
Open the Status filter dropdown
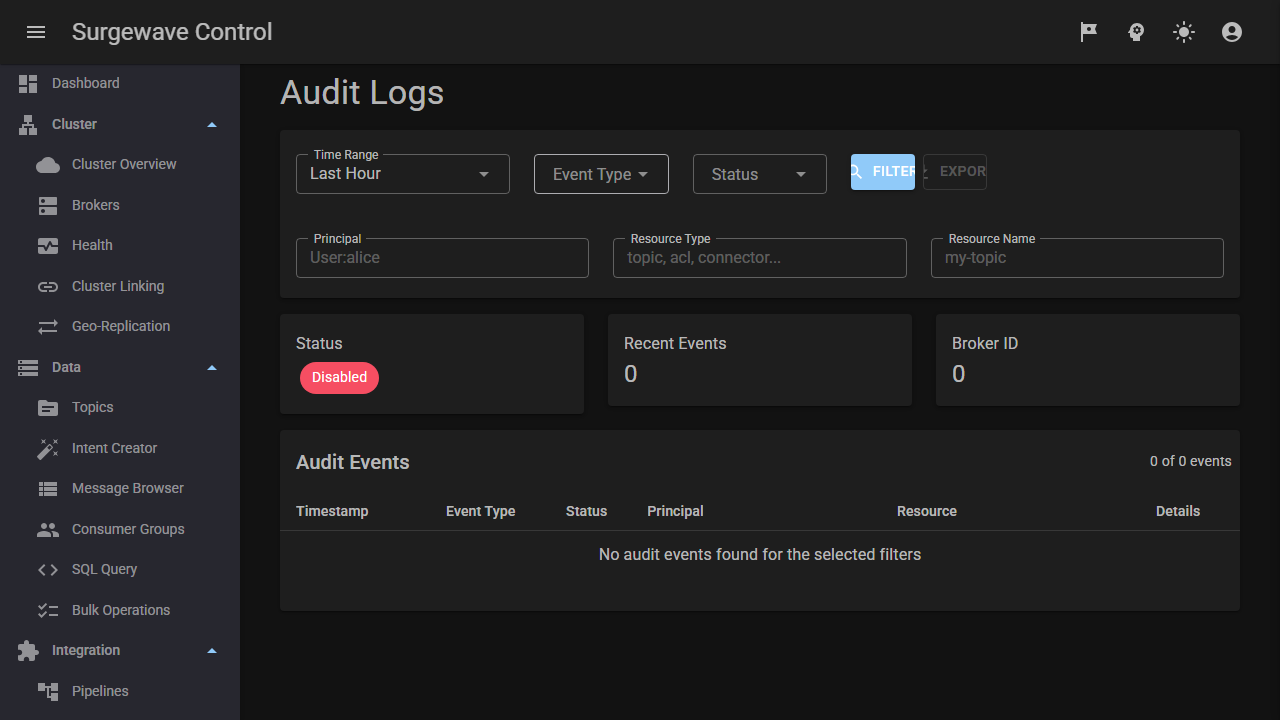760,174
